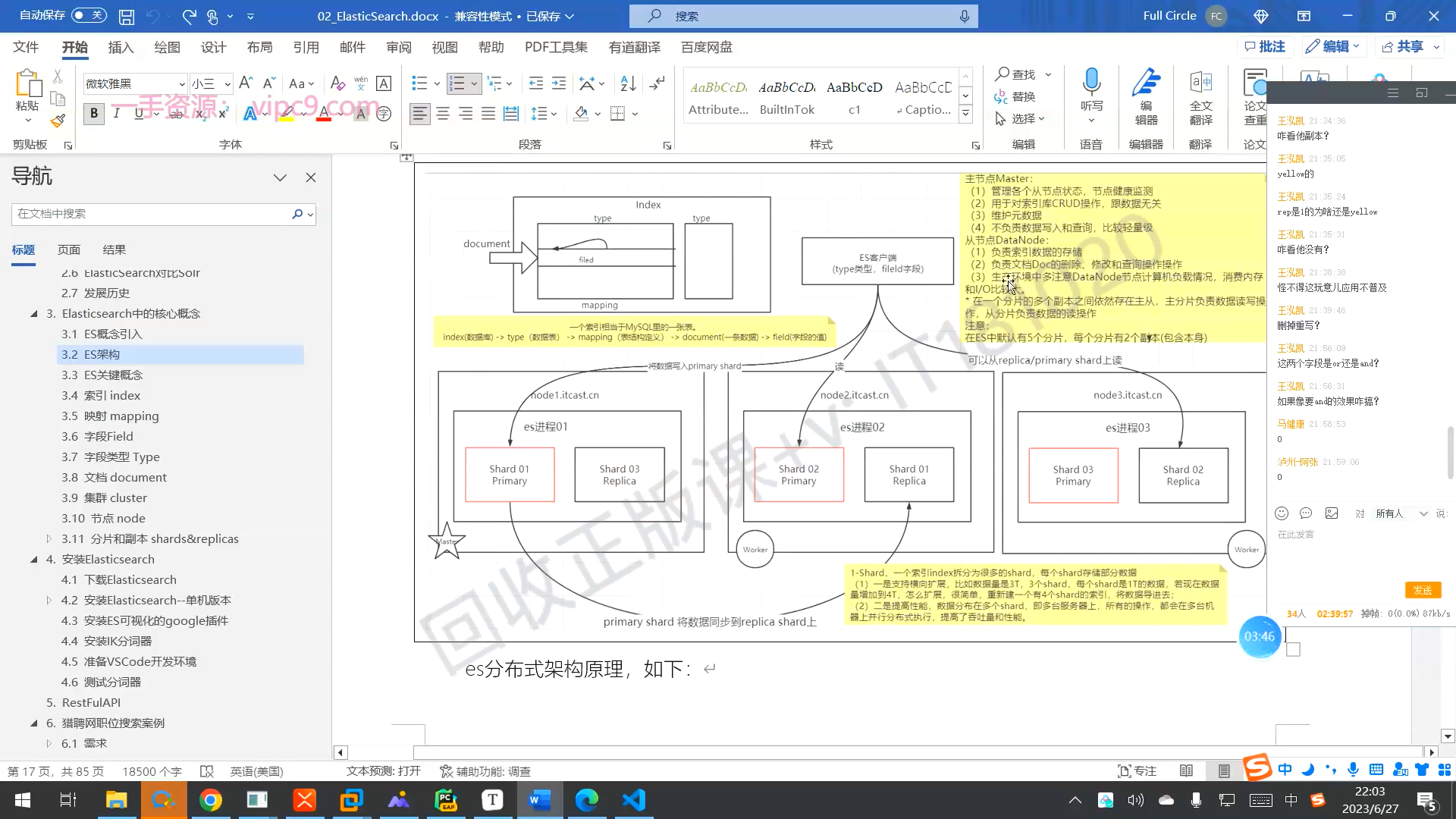This screenshot has height=819, width=1456.
Task: Toggle italic formatting button
Action: point(117,114)
